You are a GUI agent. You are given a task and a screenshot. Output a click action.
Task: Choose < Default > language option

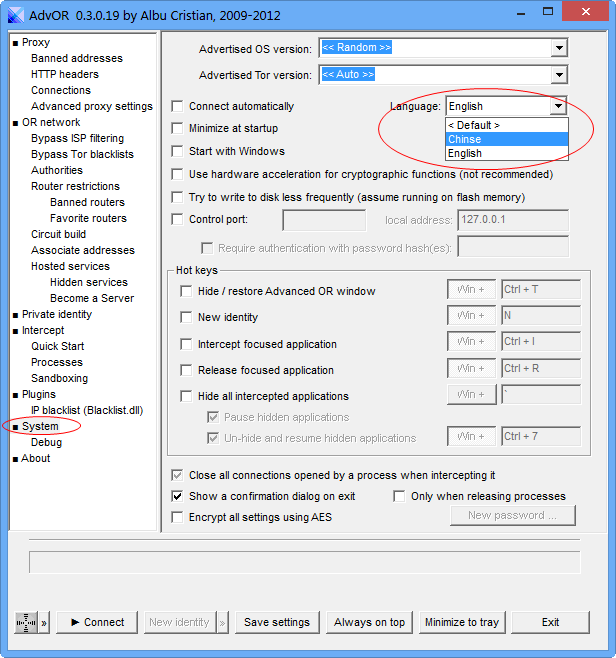[x=507, y=125]
